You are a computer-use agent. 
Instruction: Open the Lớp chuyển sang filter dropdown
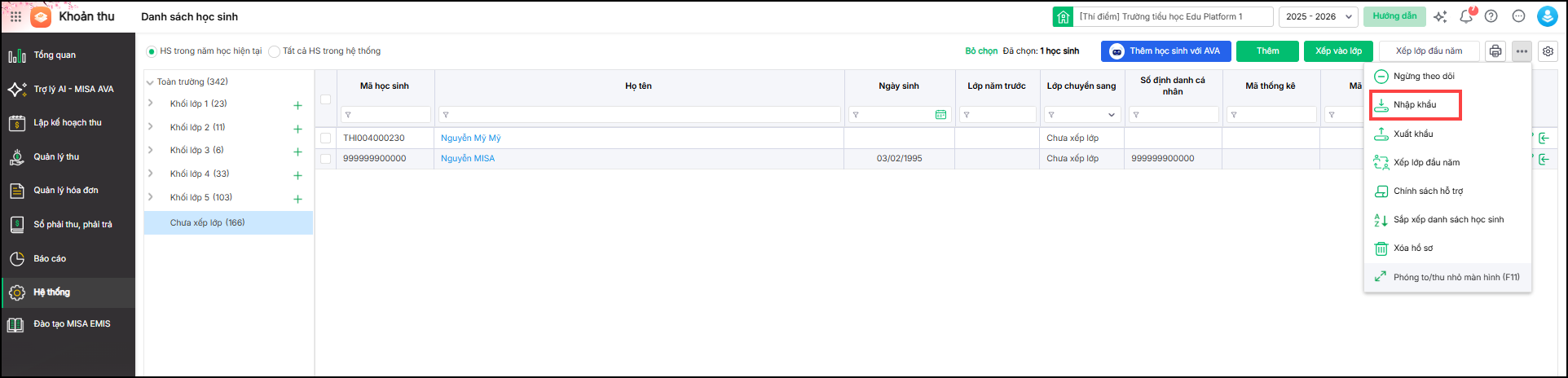[x=1111, y=115]
